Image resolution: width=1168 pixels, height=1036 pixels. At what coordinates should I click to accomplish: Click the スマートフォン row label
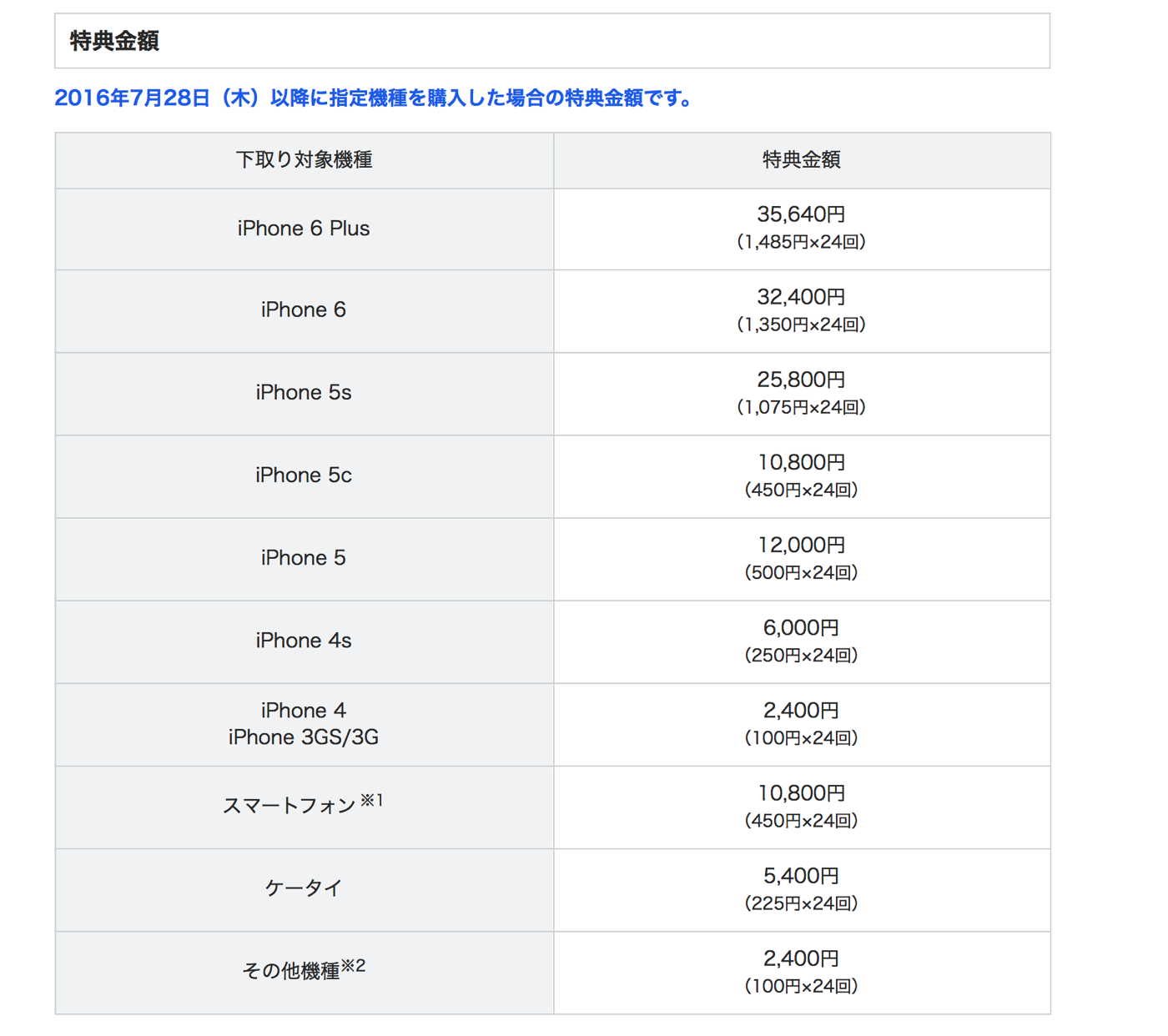pos(289,806)
